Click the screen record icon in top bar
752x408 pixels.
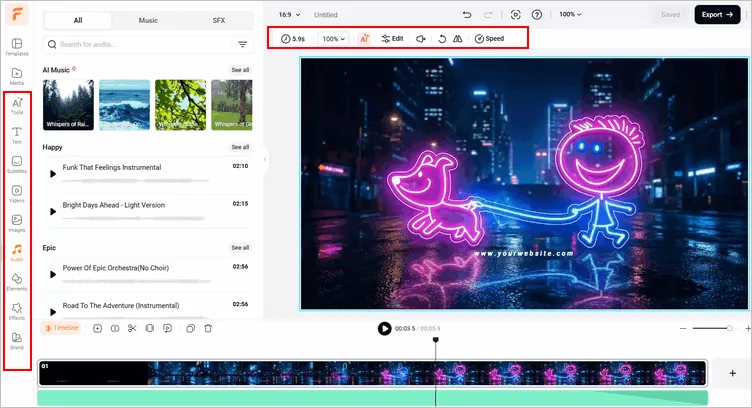(516, 15)
